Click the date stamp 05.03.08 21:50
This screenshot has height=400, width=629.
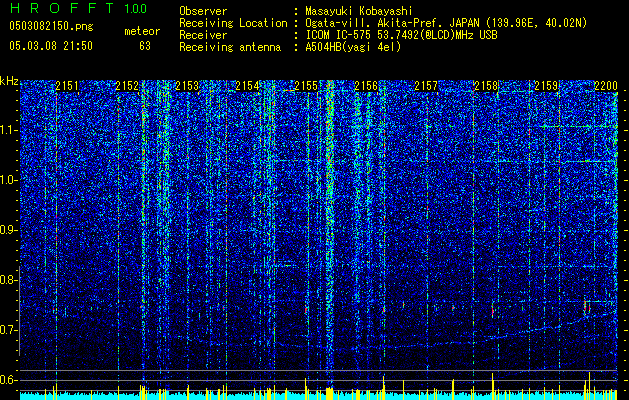pos(51,46)
